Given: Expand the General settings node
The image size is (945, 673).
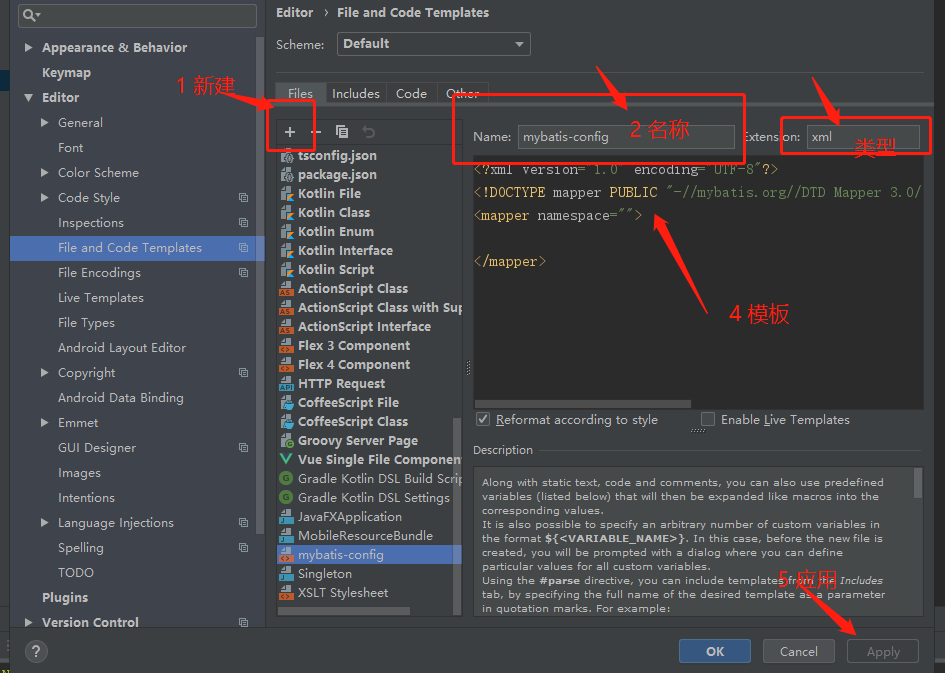Looking at the screenshot, I should pos(44,122).
